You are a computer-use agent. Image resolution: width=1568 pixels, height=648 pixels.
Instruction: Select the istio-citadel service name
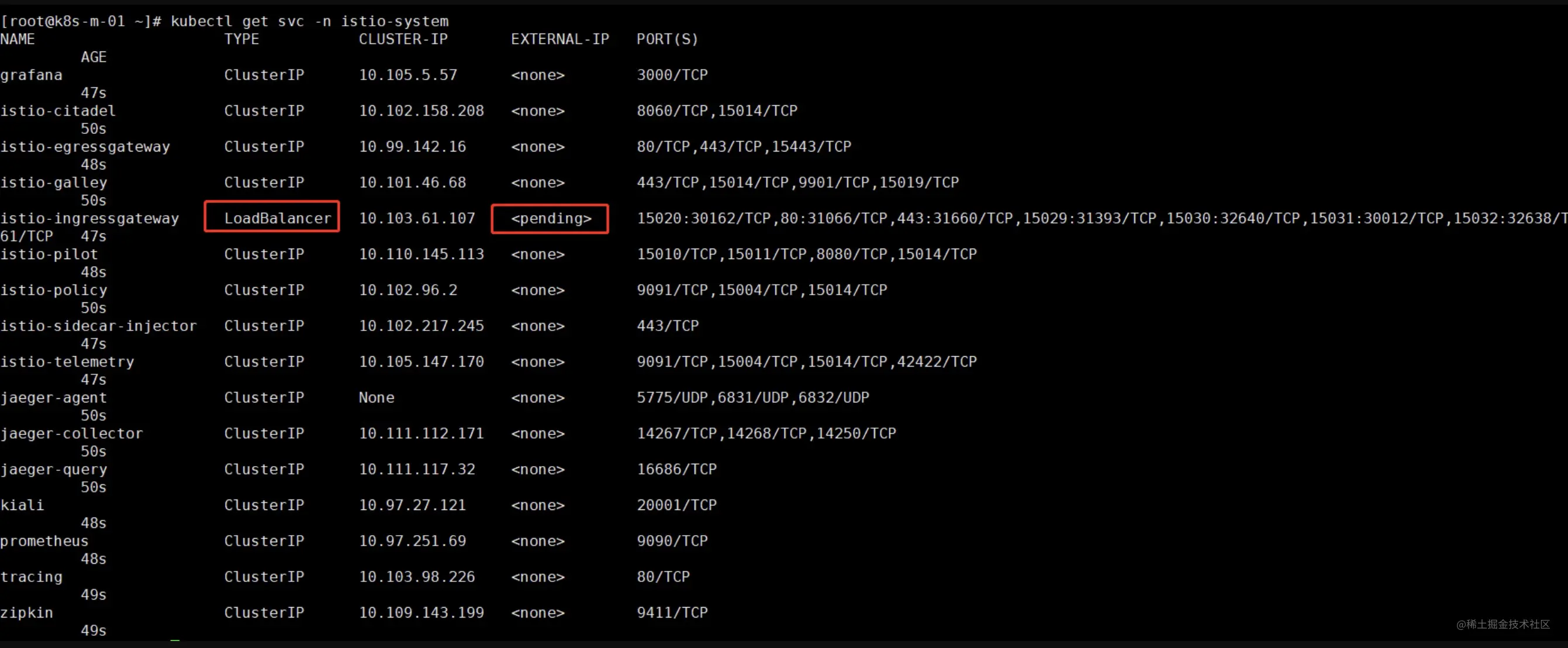[58, 111]
